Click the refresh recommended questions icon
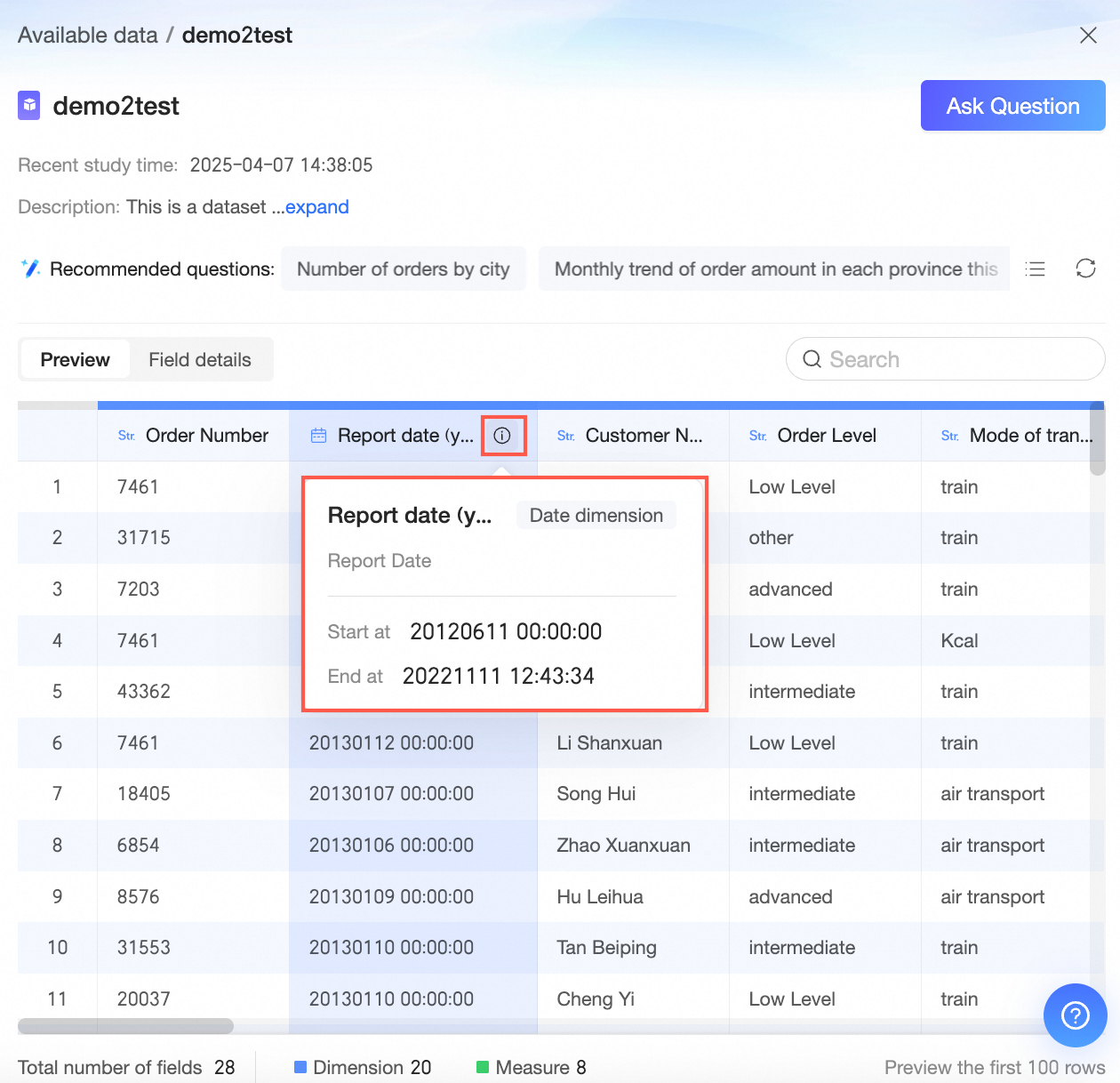This screenshot has height=1083, width=1120. 1085,269
